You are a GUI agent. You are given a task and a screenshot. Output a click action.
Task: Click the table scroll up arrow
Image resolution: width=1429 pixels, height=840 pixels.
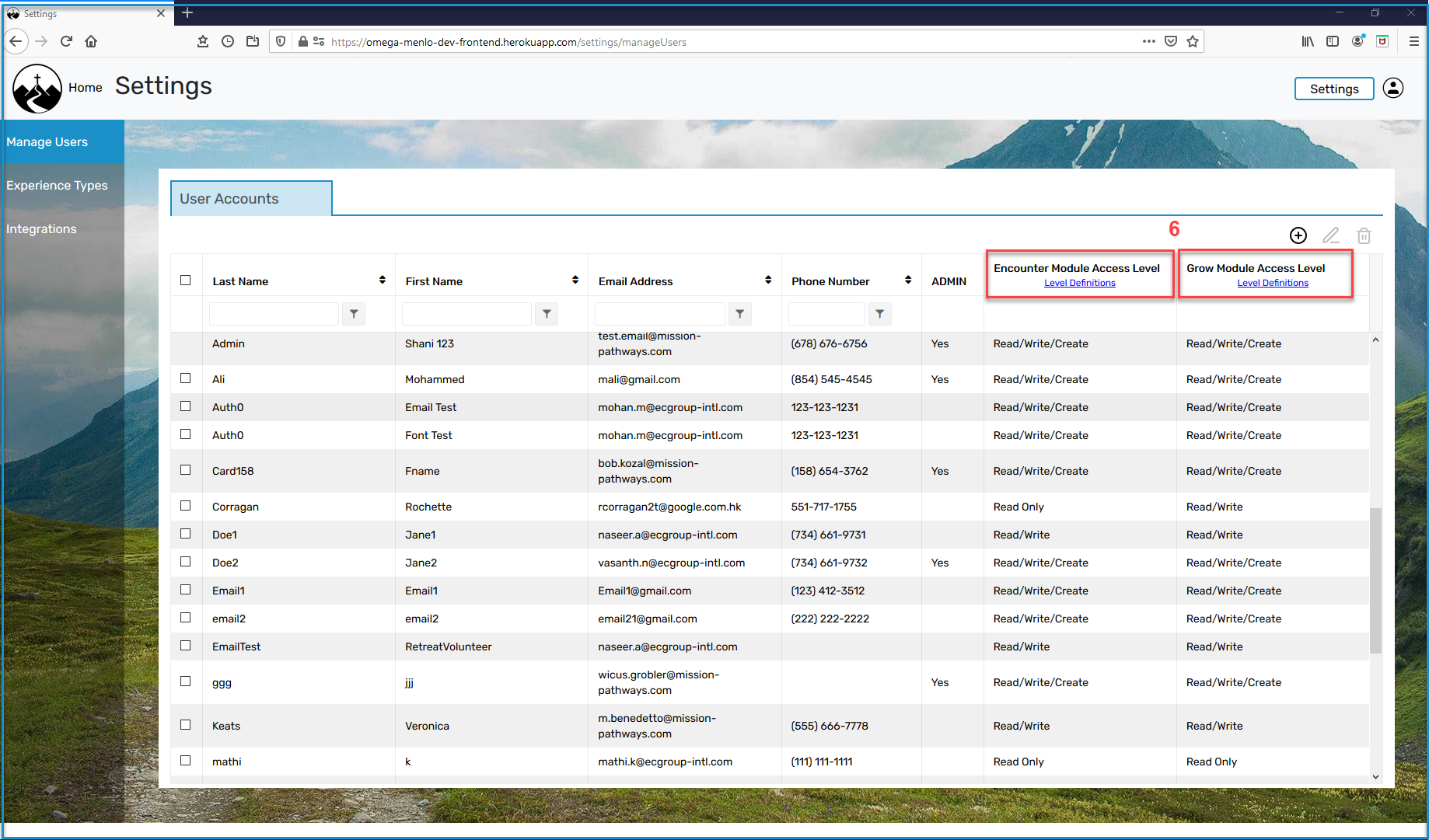1375,340
